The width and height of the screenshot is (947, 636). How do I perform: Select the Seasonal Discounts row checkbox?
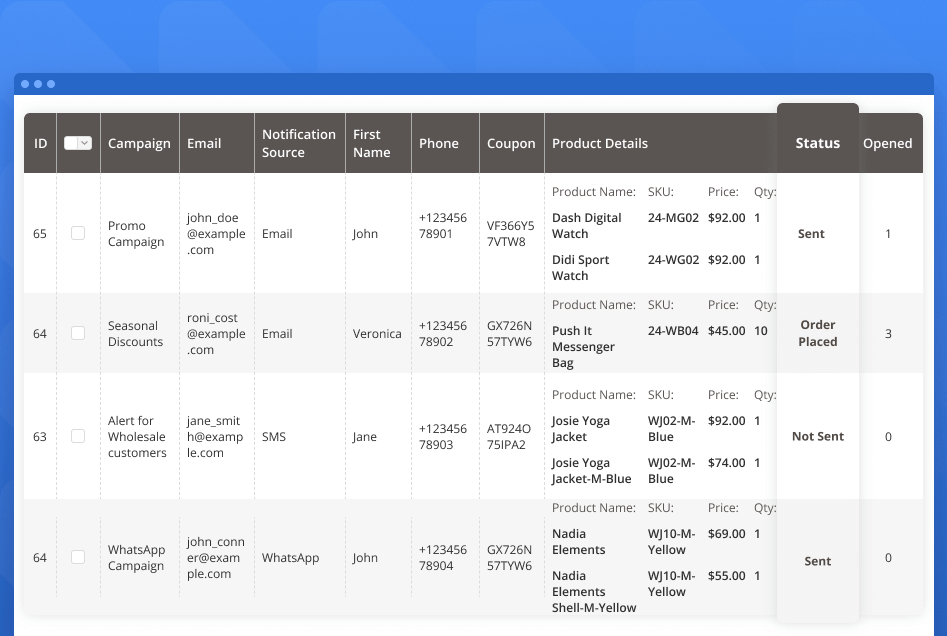pos(78,333)
